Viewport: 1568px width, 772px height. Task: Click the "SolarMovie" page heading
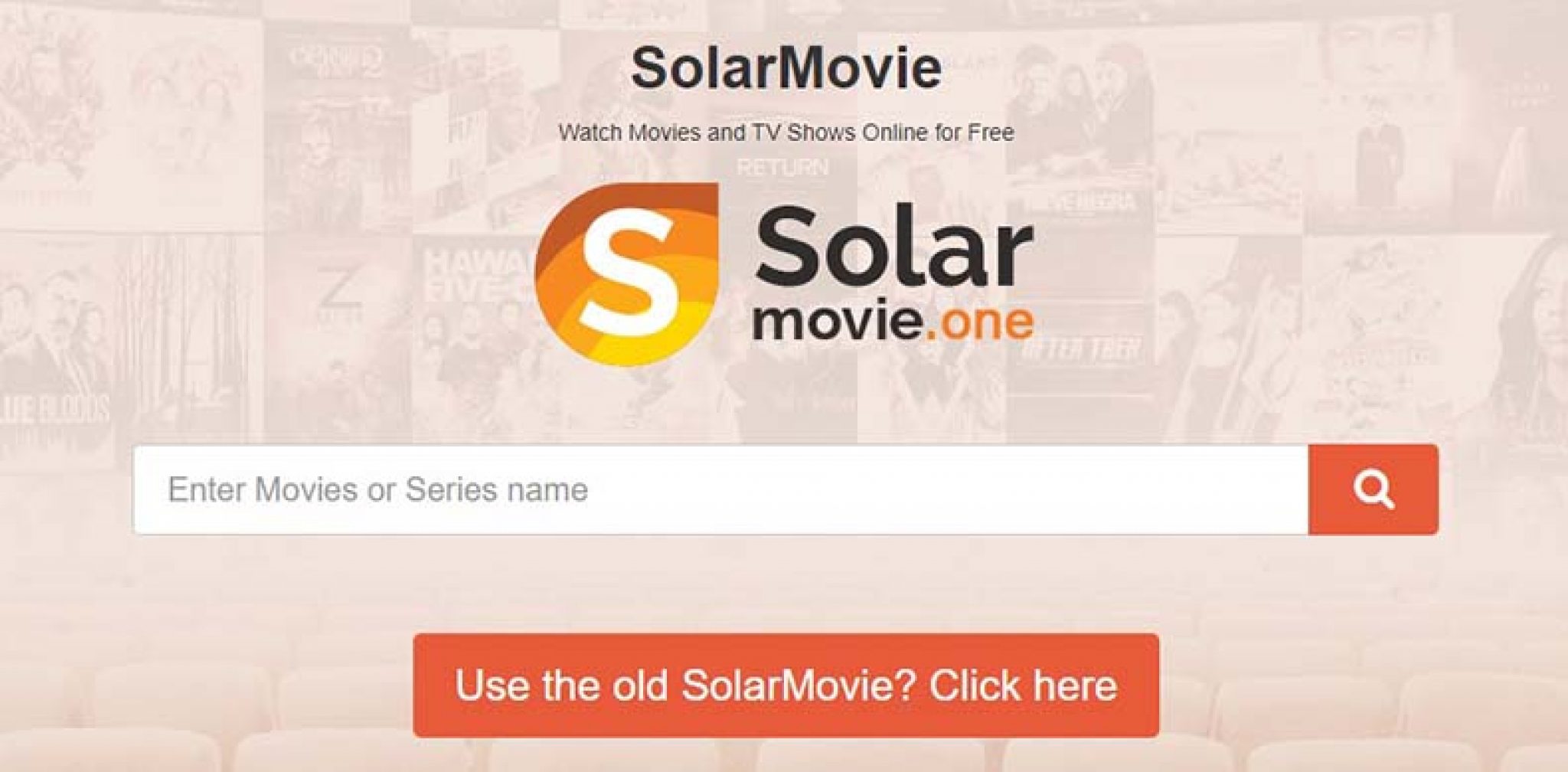click(x=786, y=67)
